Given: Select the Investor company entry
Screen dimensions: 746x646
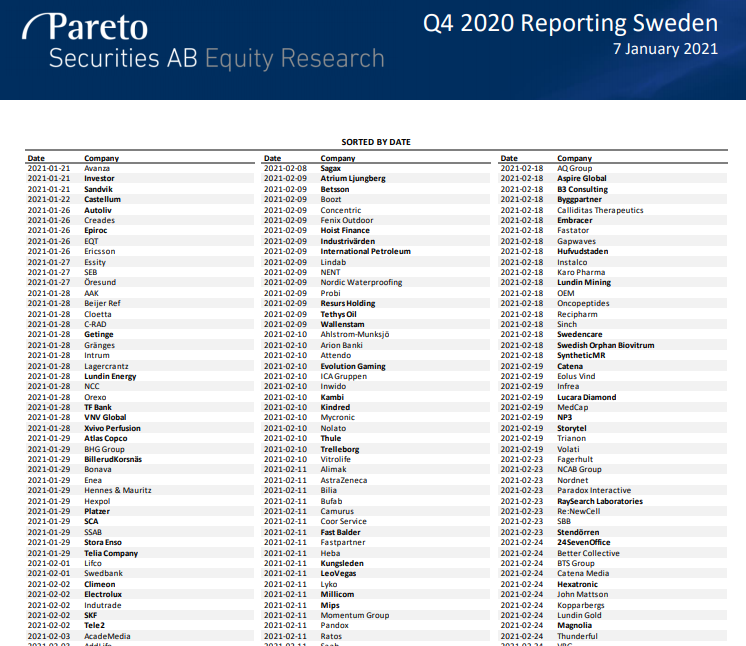Looking at the screenshot, I should tap(99, 178).
